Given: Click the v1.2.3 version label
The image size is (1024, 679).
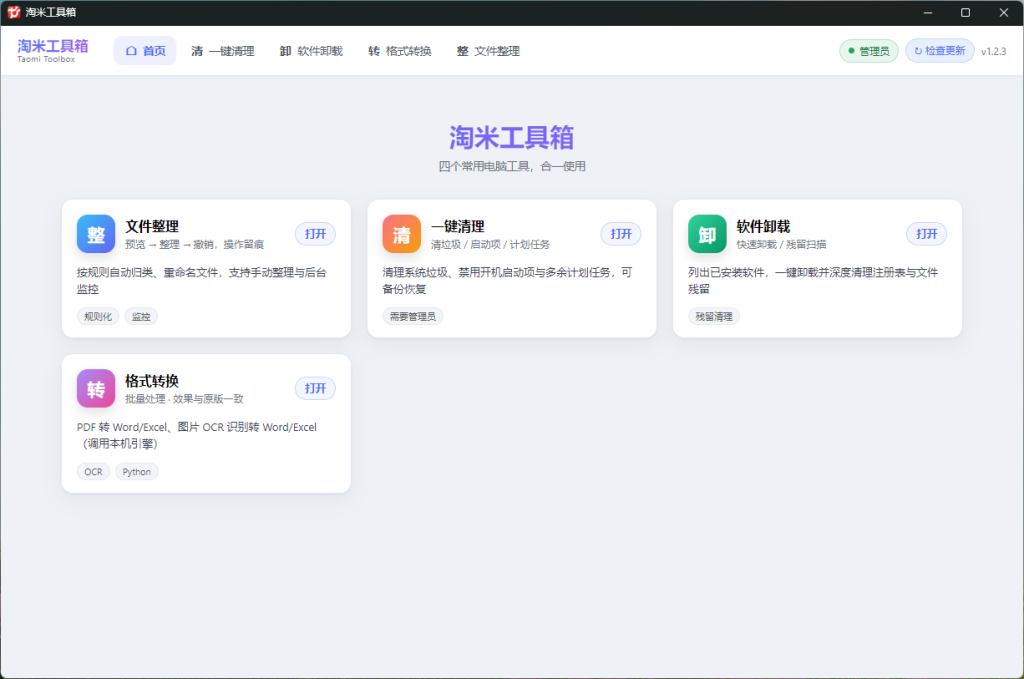Looking at the screenshot, I should (993, 51).
